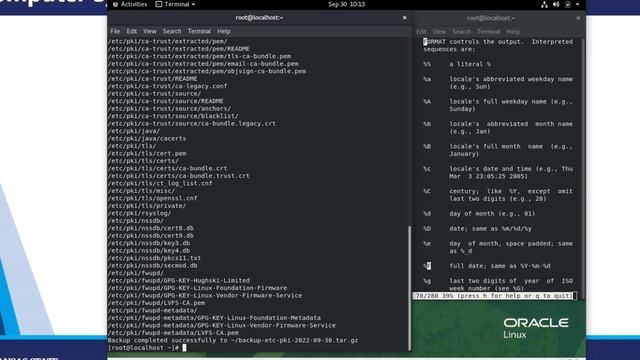Click the line /etc/pki/ca-trust/ca-legacy.conf
Image resolution: width=640 pixels, height=360 pixels.
(x=167, y=86)
